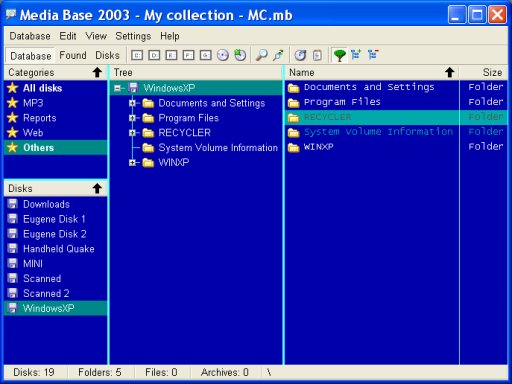Sort file list by Size column
The width and height of the screenshot is (512, 384).
click(484, 72)
